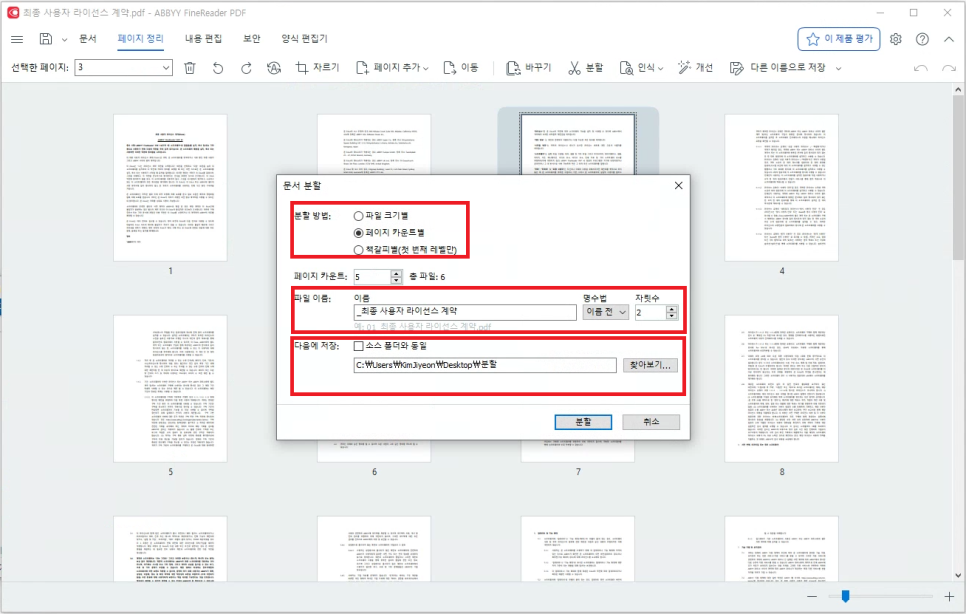Expand the 다른 이름으로 저장 arrow
Image resolution: width=966 pixels, height=614 pixels.
tap(838, 68)
